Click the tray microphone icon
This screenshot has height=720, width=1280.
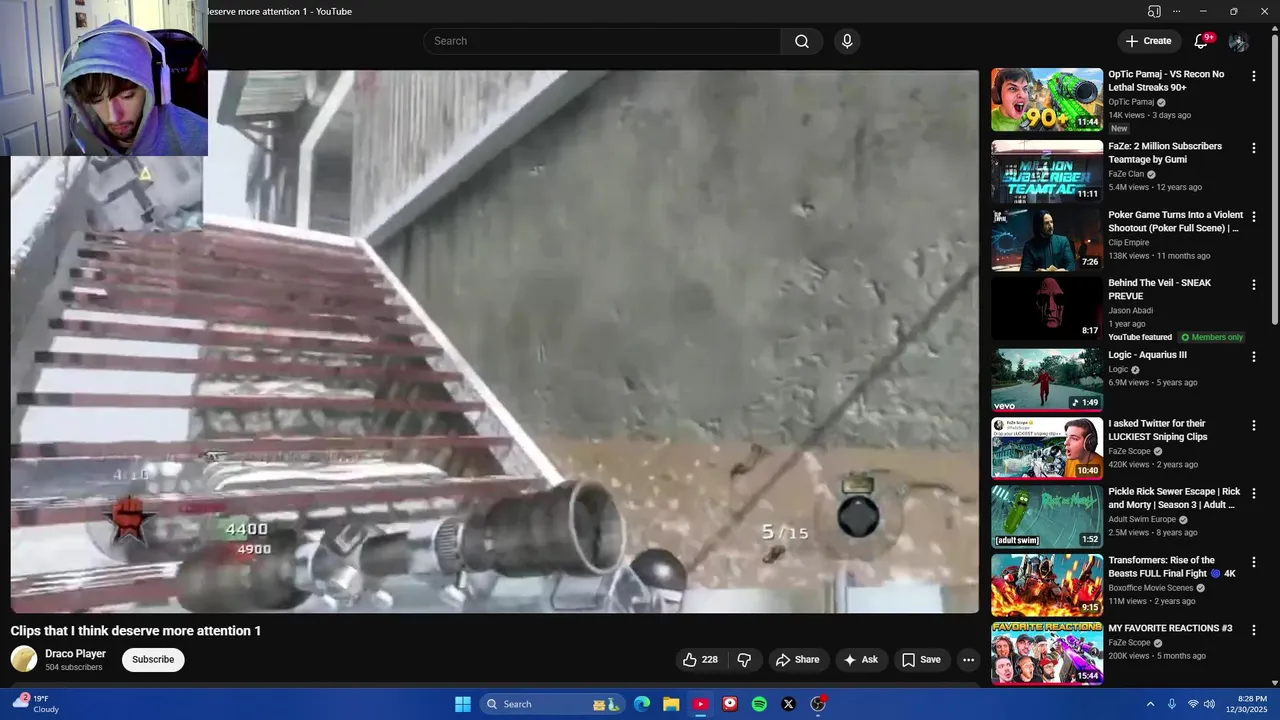(1172, 704)
